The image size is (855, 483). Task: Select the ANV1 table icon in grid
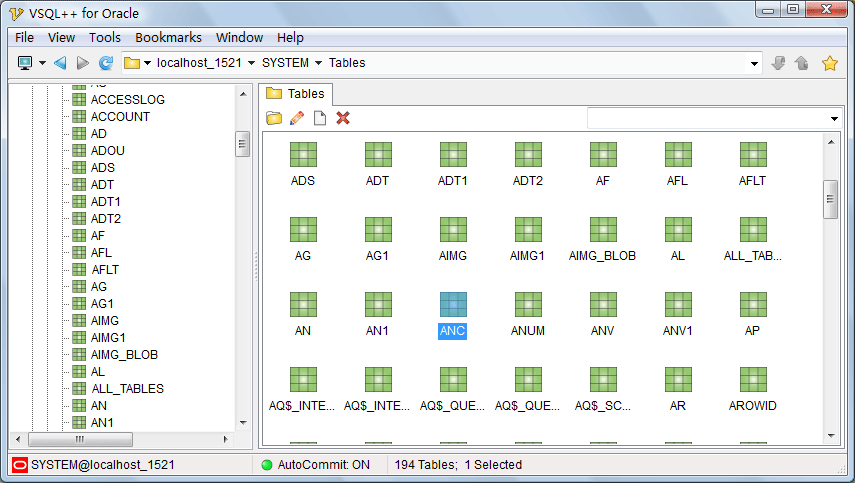[678, 305]
